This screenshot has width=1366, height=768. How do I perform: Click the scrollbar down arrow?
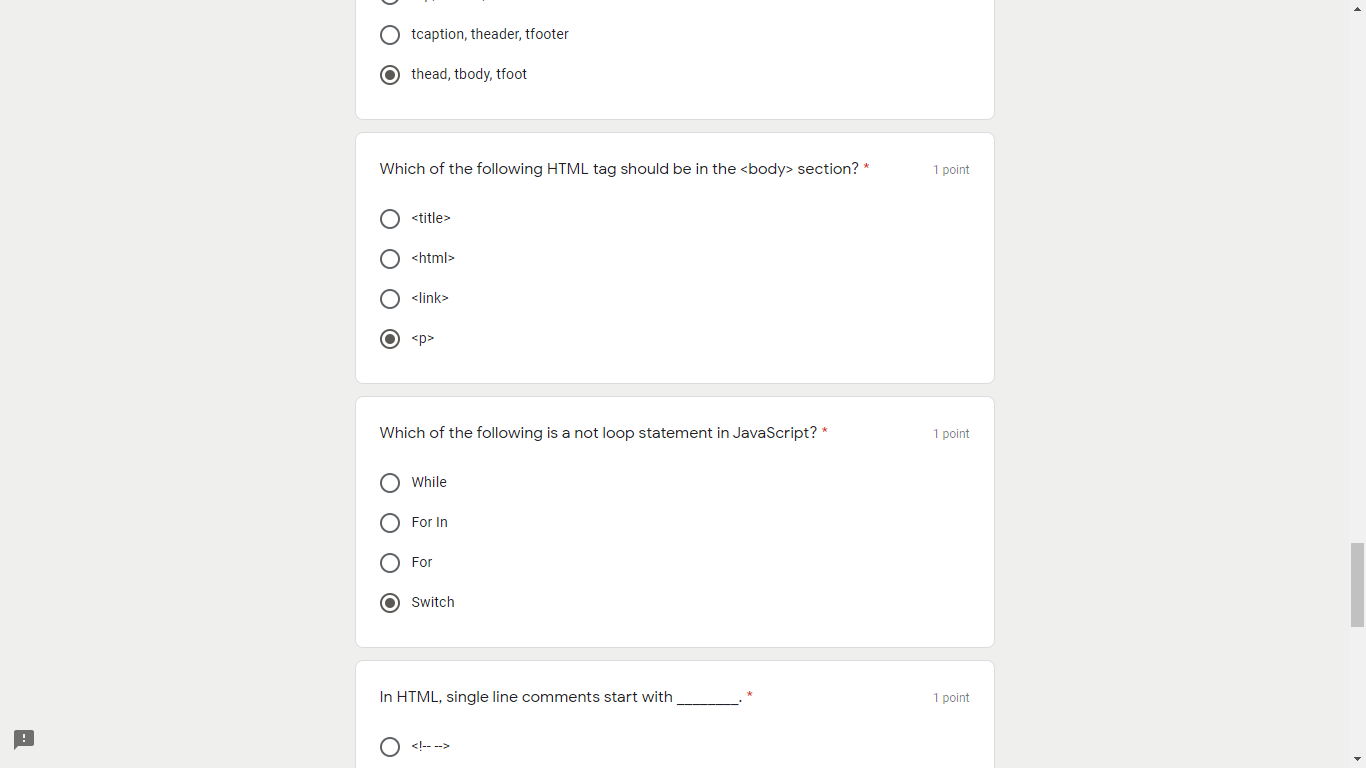point(1357,759)
